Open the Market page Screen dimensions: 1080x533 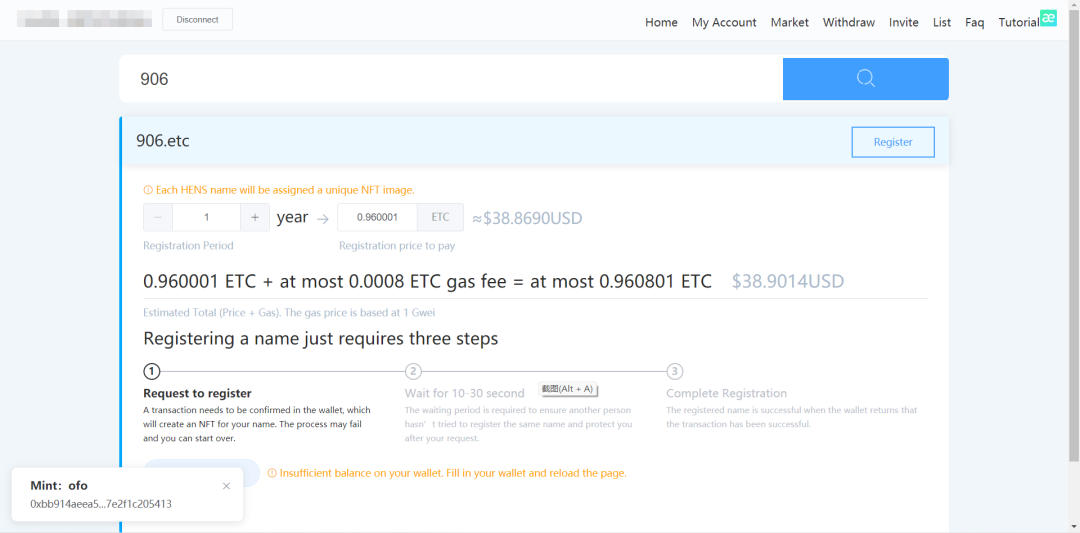[789, 22]
